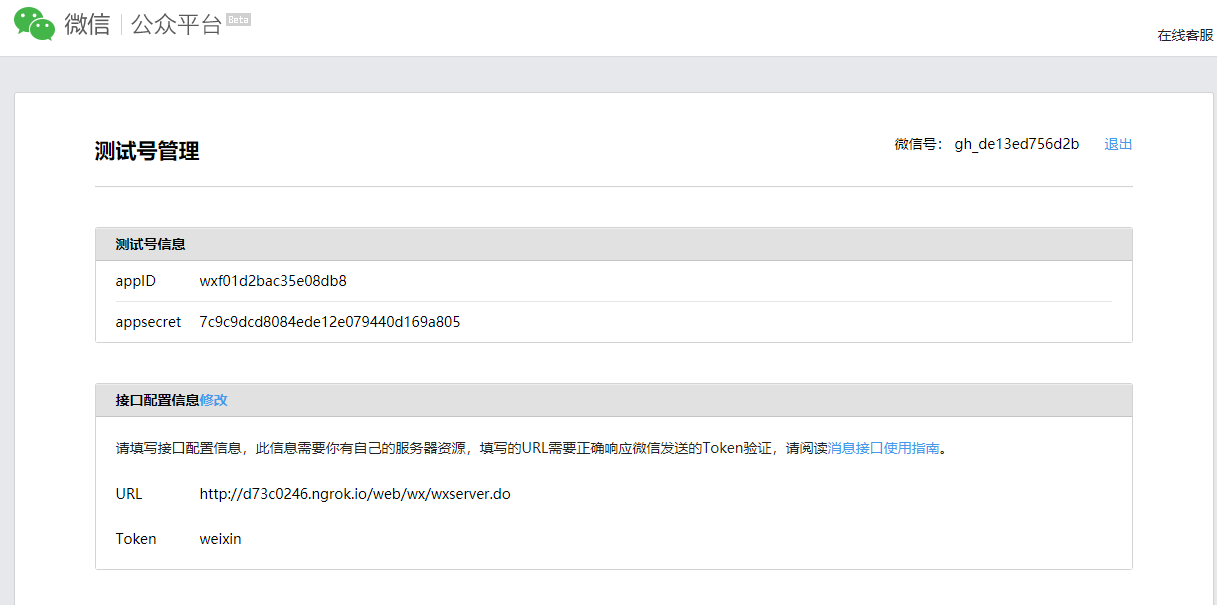Select the appID value wxf01d2bac35e08db8

[273, 281]
